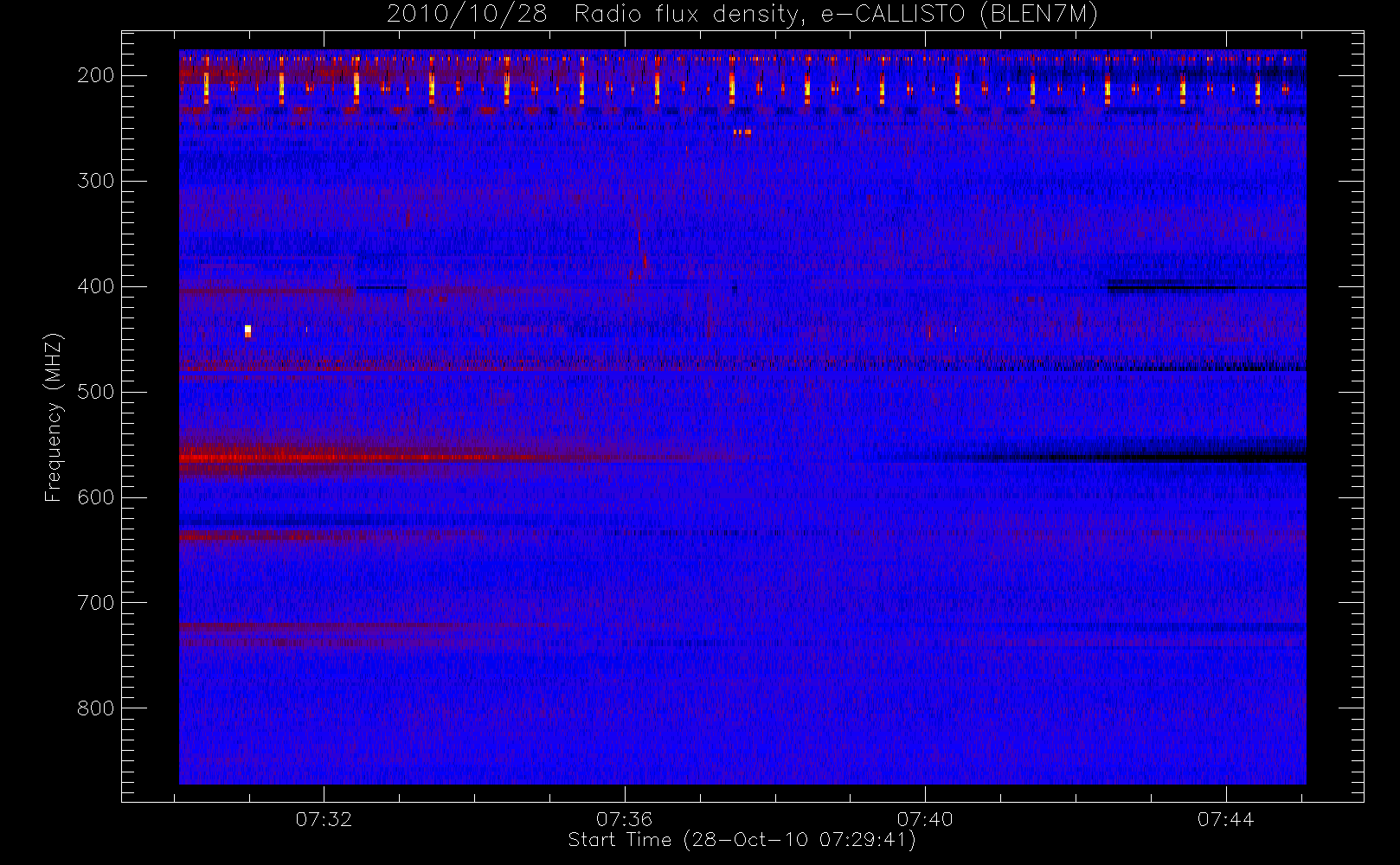Select the 700 frequency tick label
Screen dimensions: 1400x865
point(96,603)
